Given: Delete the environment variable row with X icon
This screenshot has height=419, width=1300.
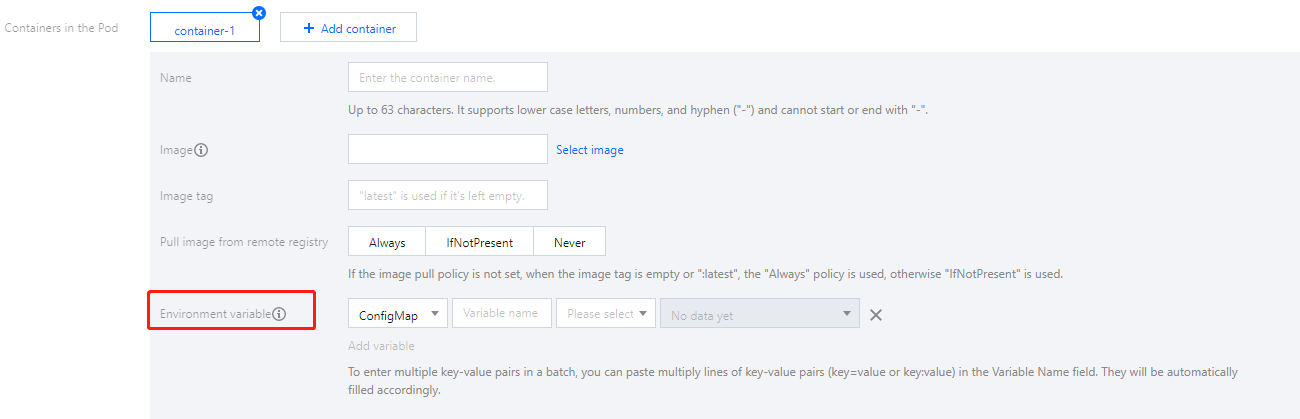Looking at the screenshot, I should click(876, 315).
